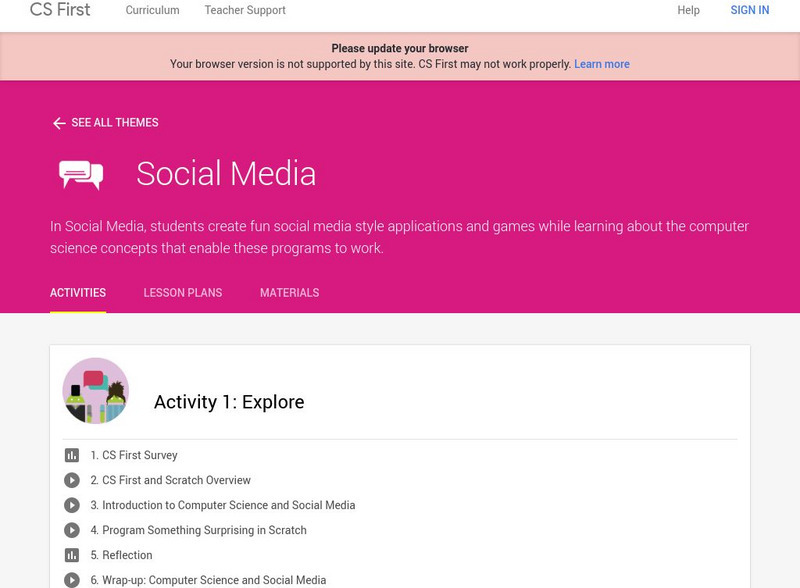Open 3. Introduction to Computer Science and Social Media
Image resolution: width=800 pixels, height=588 pixels.
pos(223,505)
